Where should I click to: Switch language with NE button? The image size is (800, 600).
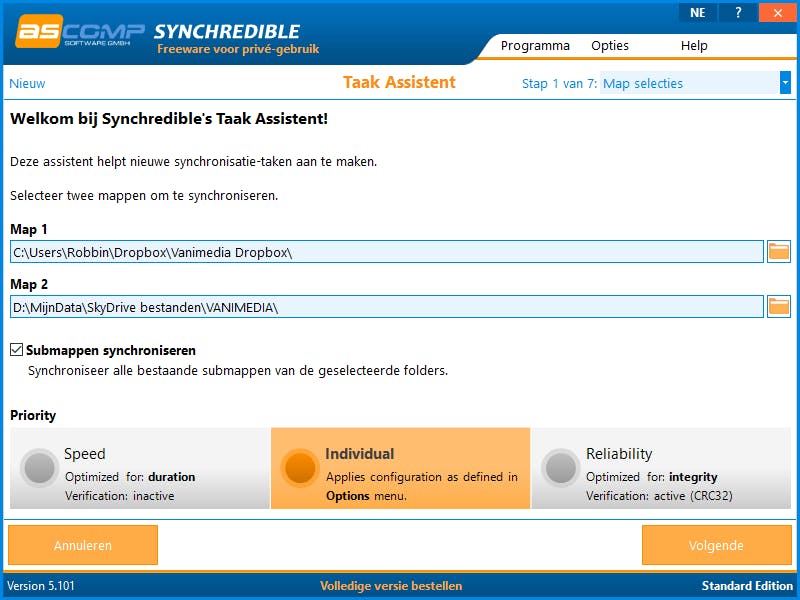point(698,12)
